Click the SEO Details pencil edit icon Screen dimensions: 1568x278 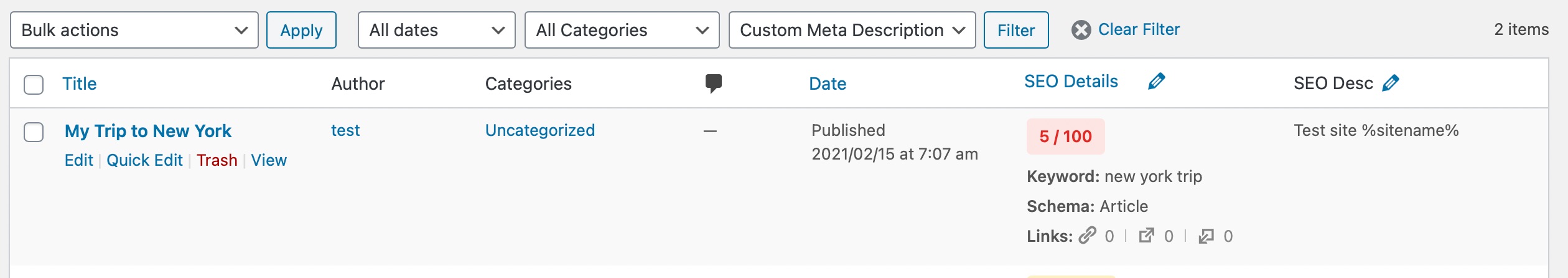coord(1156,82)
